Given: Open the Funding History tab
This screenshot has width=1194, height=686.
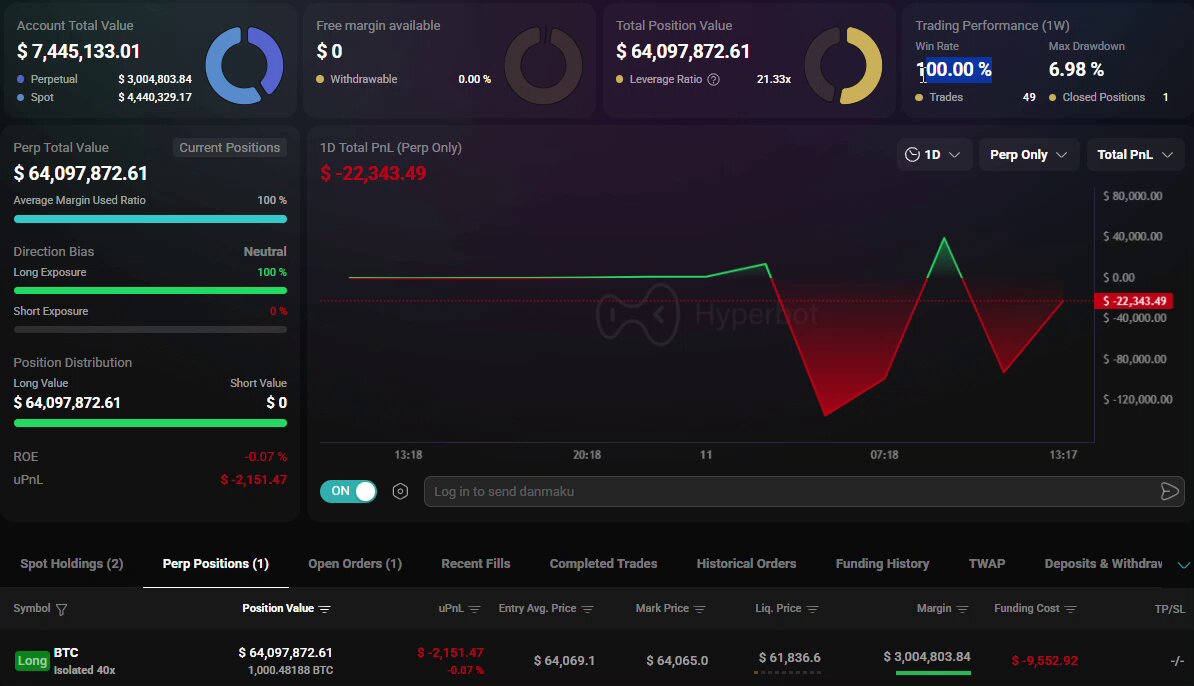Looking at the screenshot, I should [x=883, y=564].
